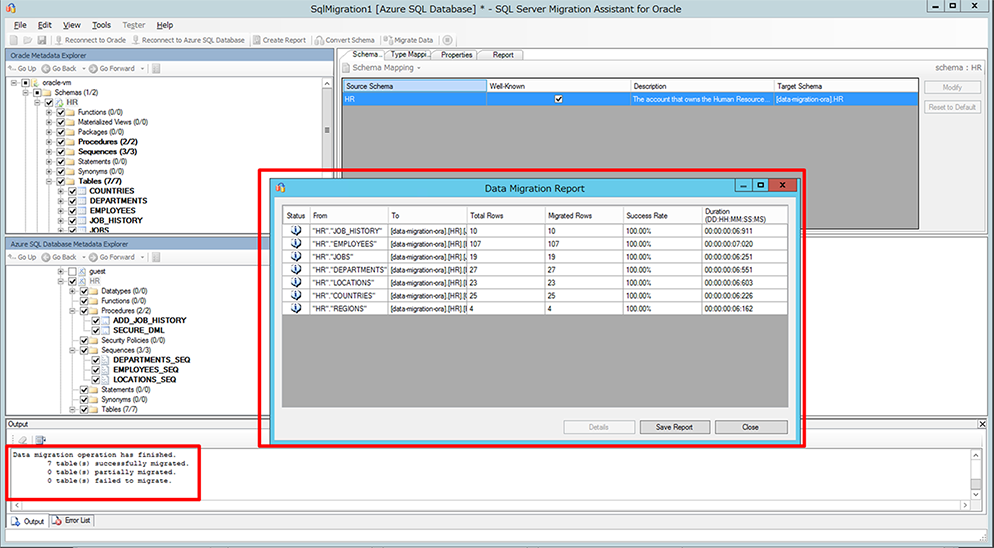
Task: Click the JOB_HISTORY row status info icon
Action: [295, 230]
